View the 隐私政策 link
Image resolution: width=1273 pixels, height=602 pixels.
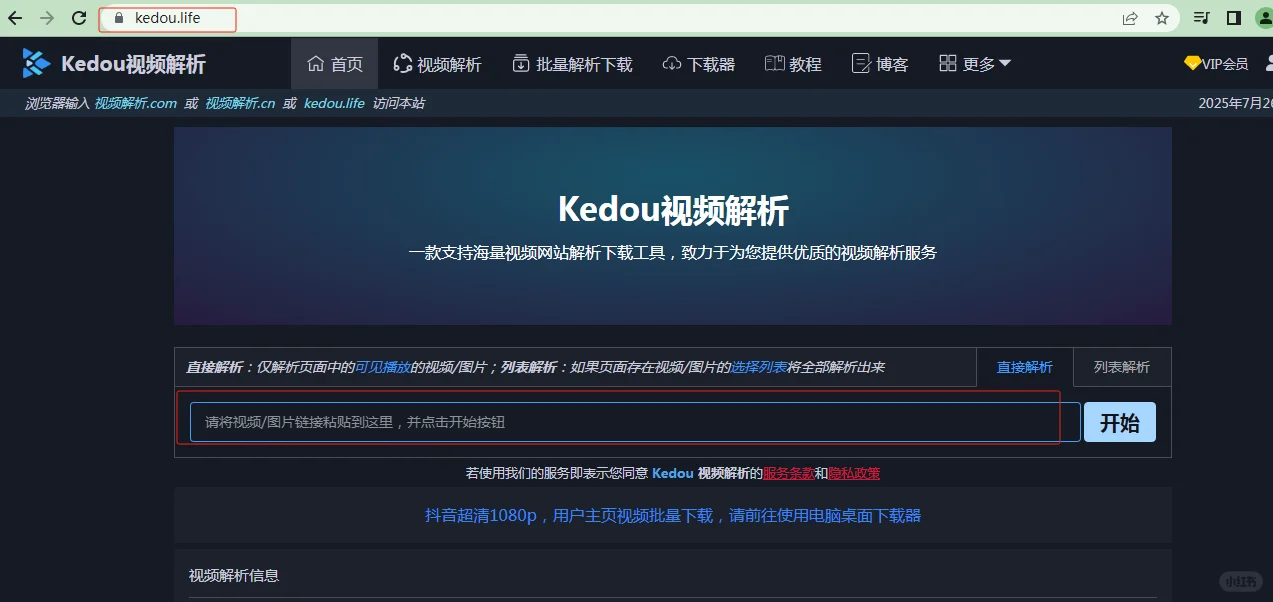coord(855,473)
